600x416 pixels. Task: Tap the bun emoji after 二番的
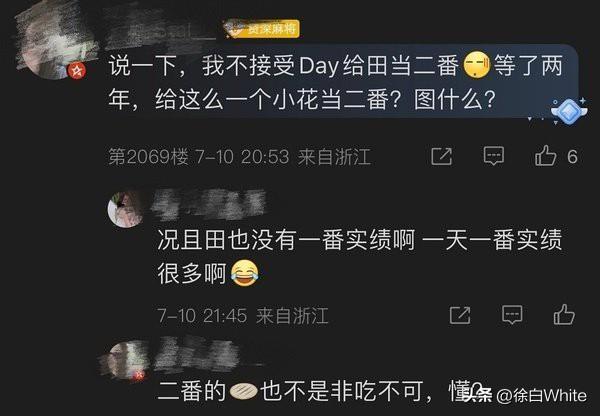[x=243, y=392]
